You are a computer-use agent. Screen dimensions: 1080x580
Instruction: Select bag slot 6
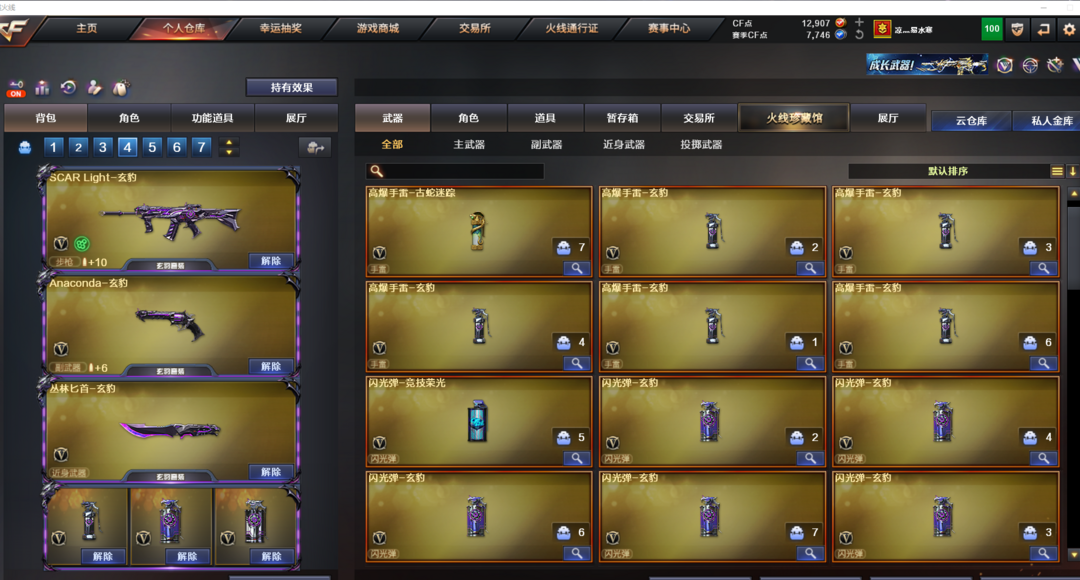pos(176,147)
